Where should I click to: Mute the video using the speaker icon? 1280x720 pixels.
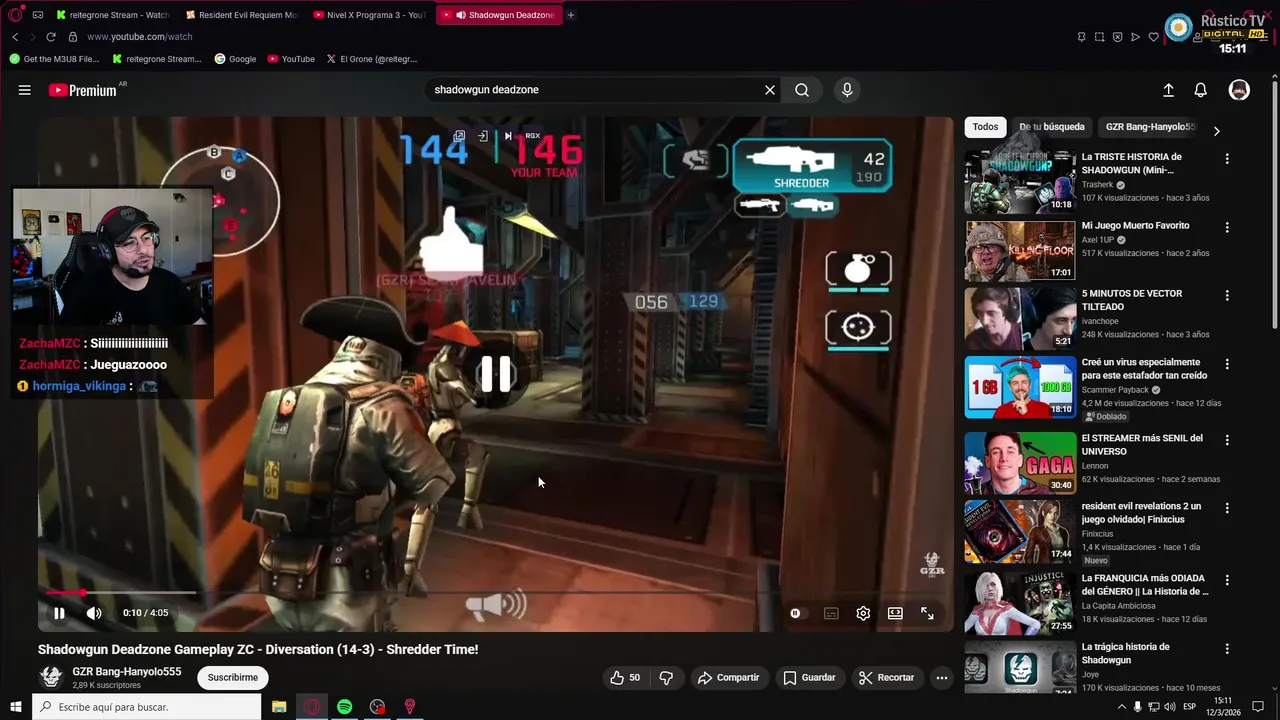pos(94,613)
